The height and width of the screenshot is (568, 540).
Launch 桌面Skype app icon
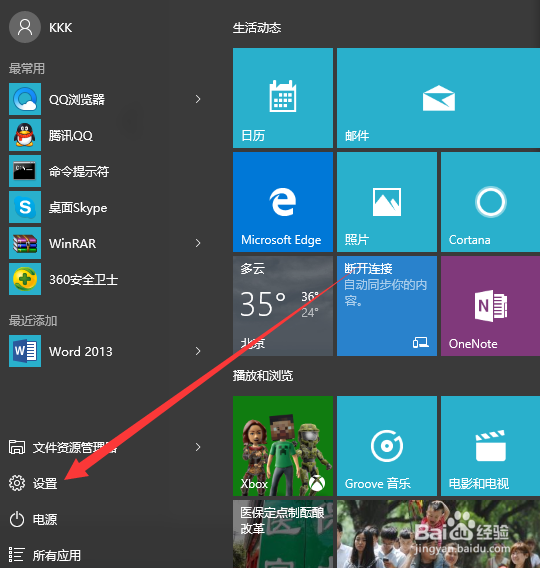25,207
